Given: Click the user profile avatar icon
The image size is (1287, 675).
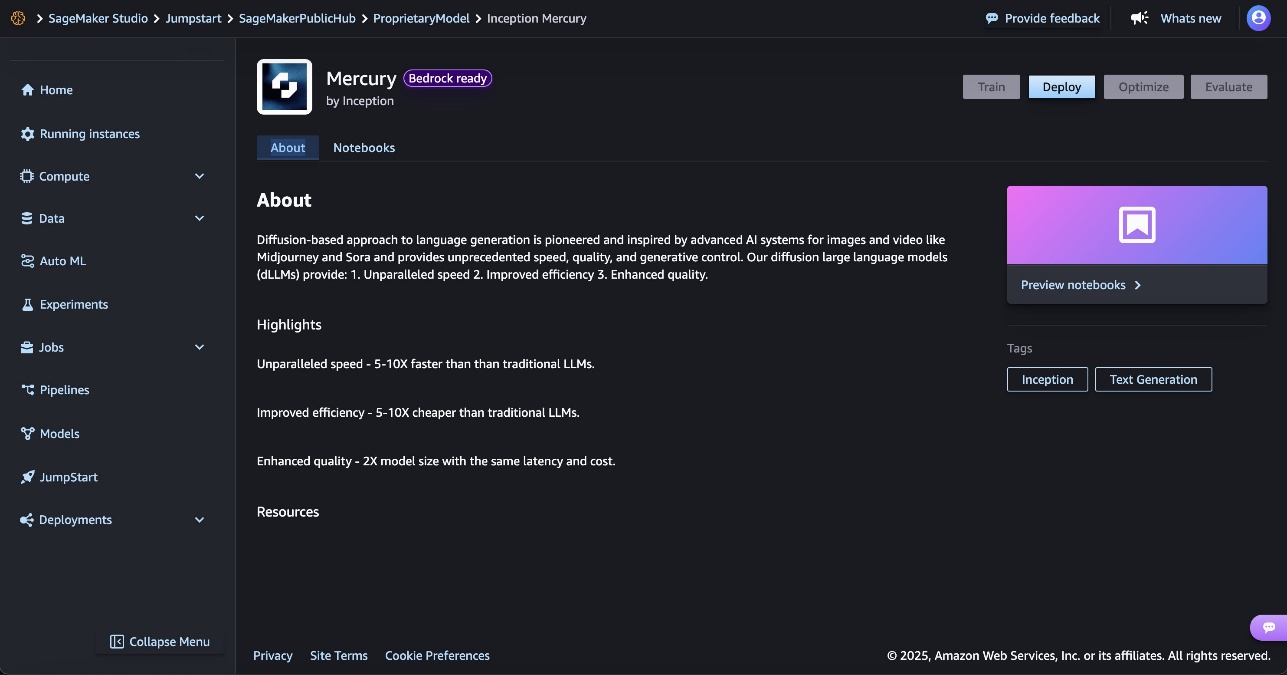Looking at the screenshot, I should click(1258, 18).
